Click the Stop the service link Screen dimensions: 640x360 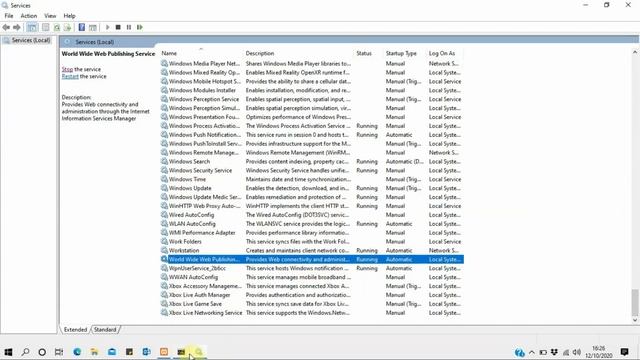(x=67, y=69)
